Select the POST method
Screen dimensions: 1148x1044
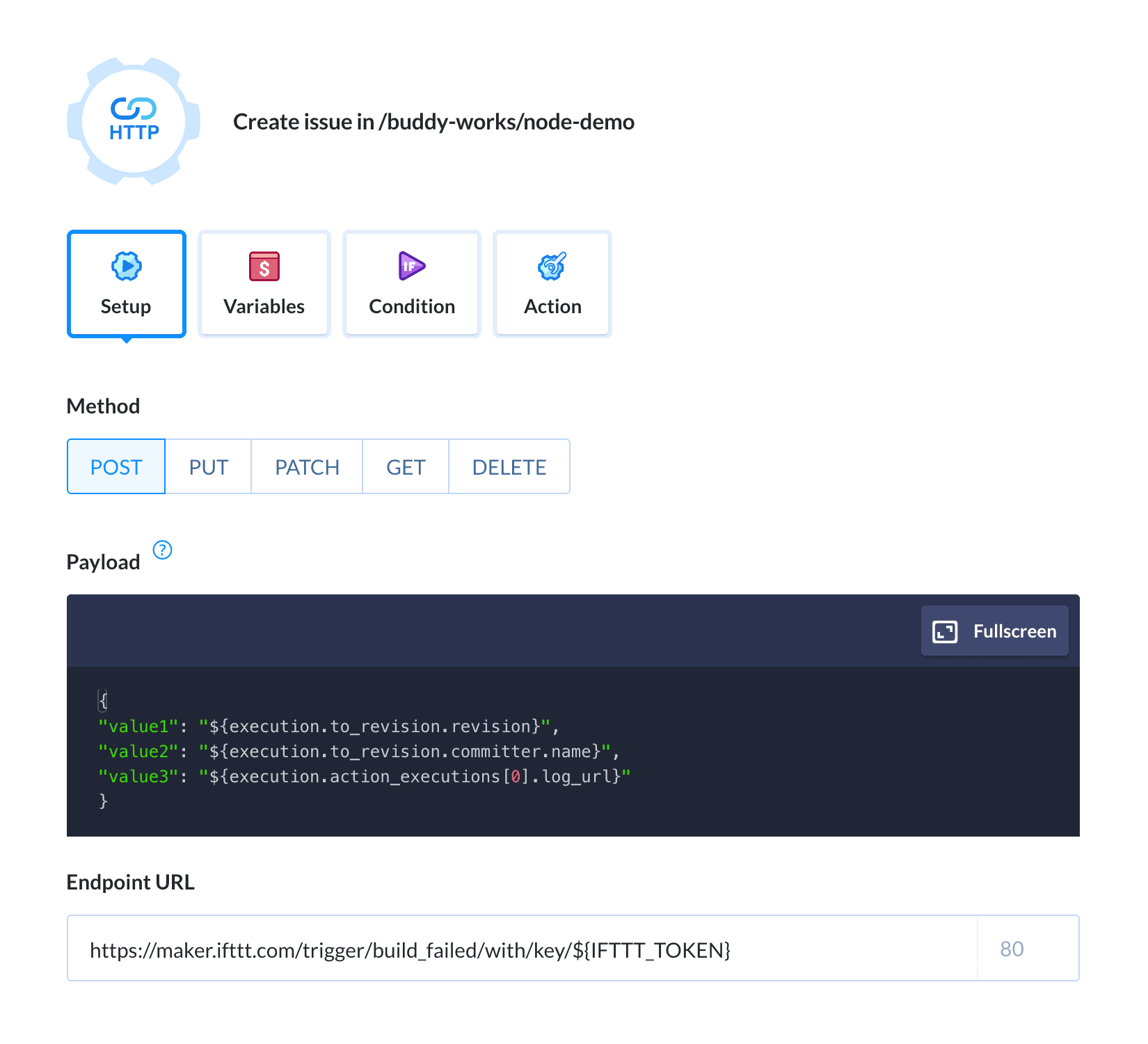point(116,467)
